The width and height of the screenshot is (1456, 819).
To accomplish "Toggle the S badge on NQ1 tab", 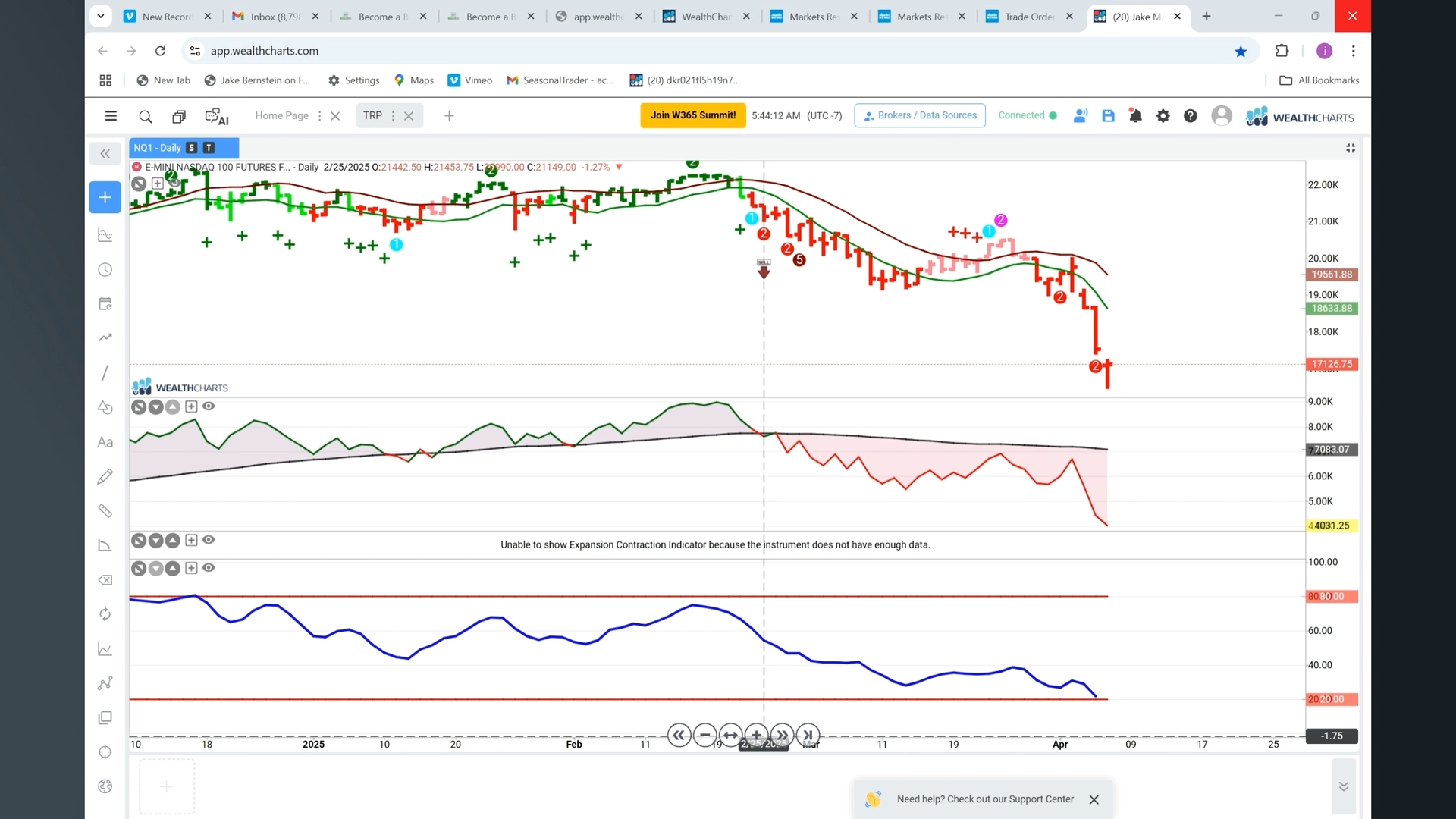I will click(x=192, y=148).
